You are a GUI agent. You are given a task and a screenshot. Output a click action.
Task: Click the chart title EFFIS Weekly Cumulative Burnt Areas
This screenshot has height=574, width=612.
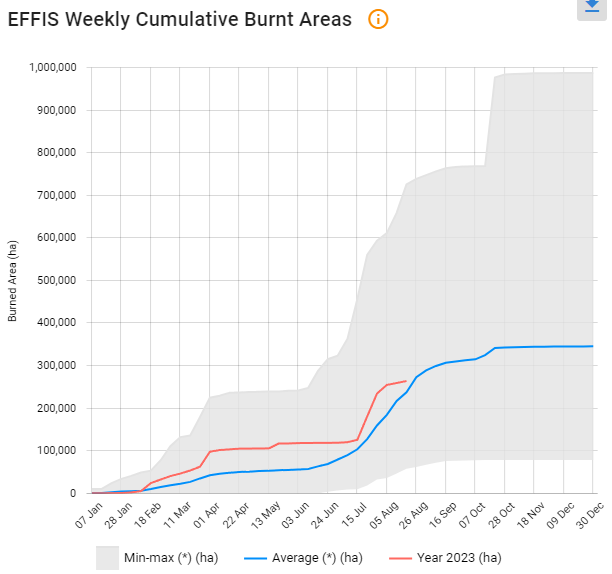180,19
